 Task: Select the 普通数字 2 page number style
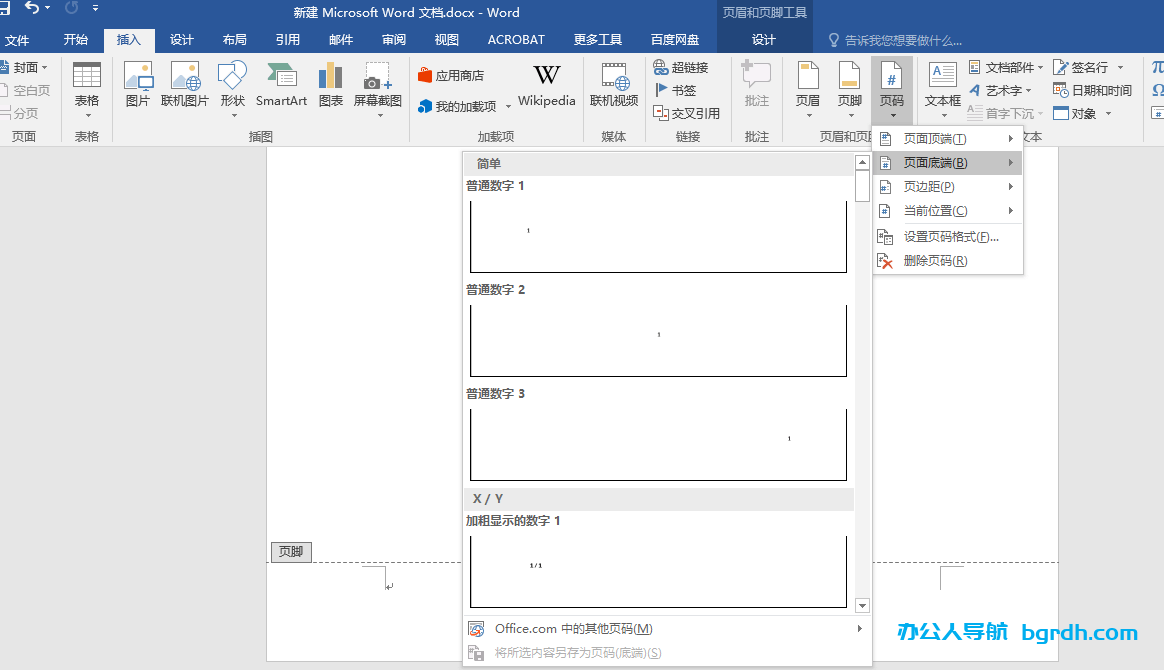click(x=658, y=340)
